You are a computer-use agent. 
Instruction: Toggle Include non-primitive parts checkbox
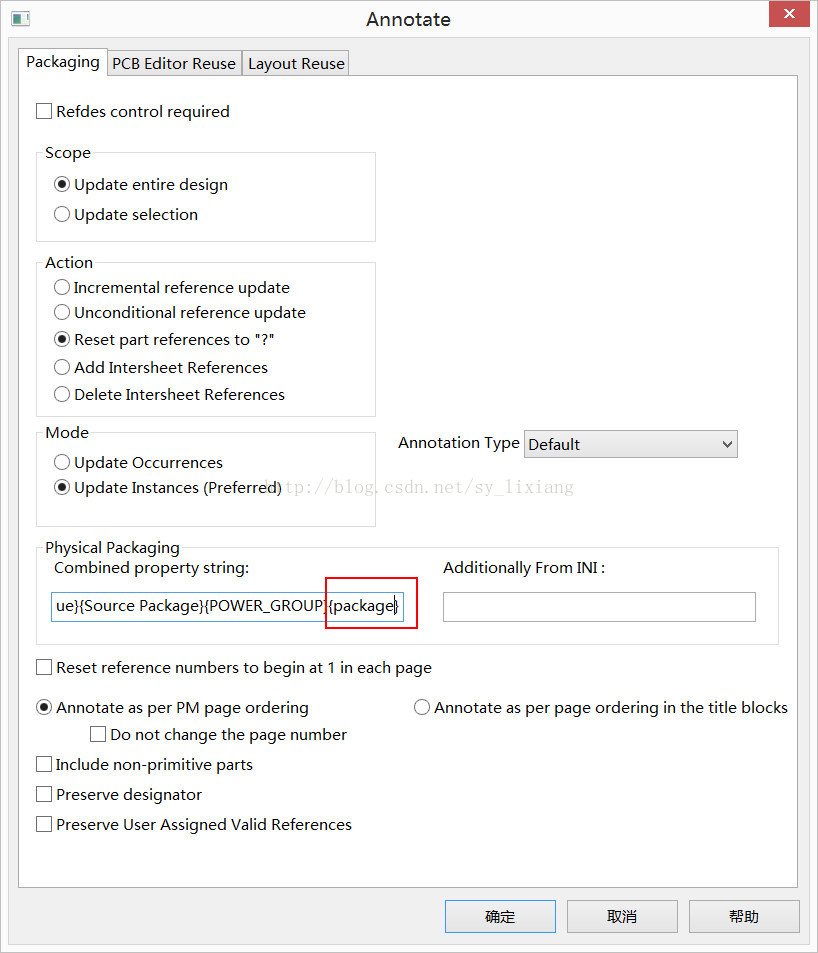44,764
